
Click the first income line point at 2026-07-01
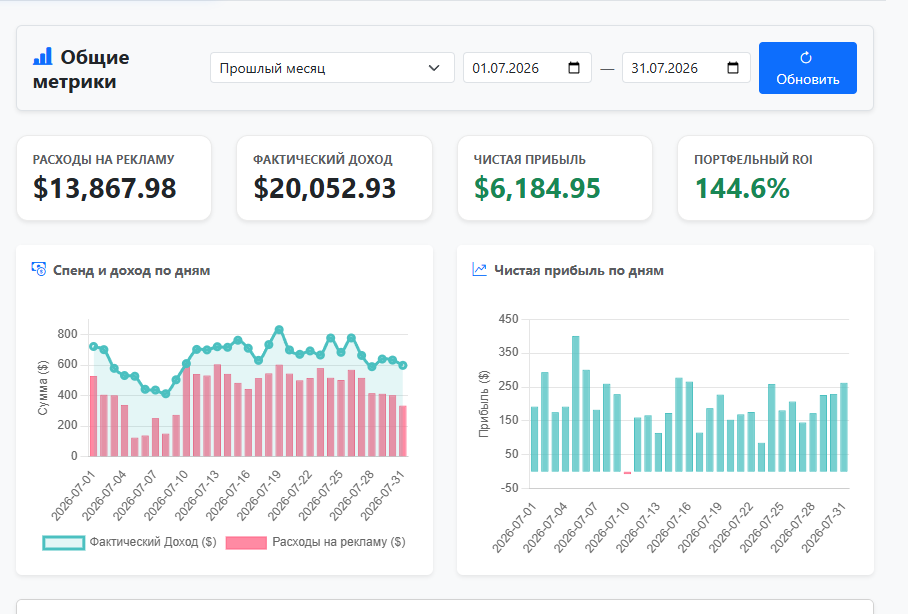94,346
